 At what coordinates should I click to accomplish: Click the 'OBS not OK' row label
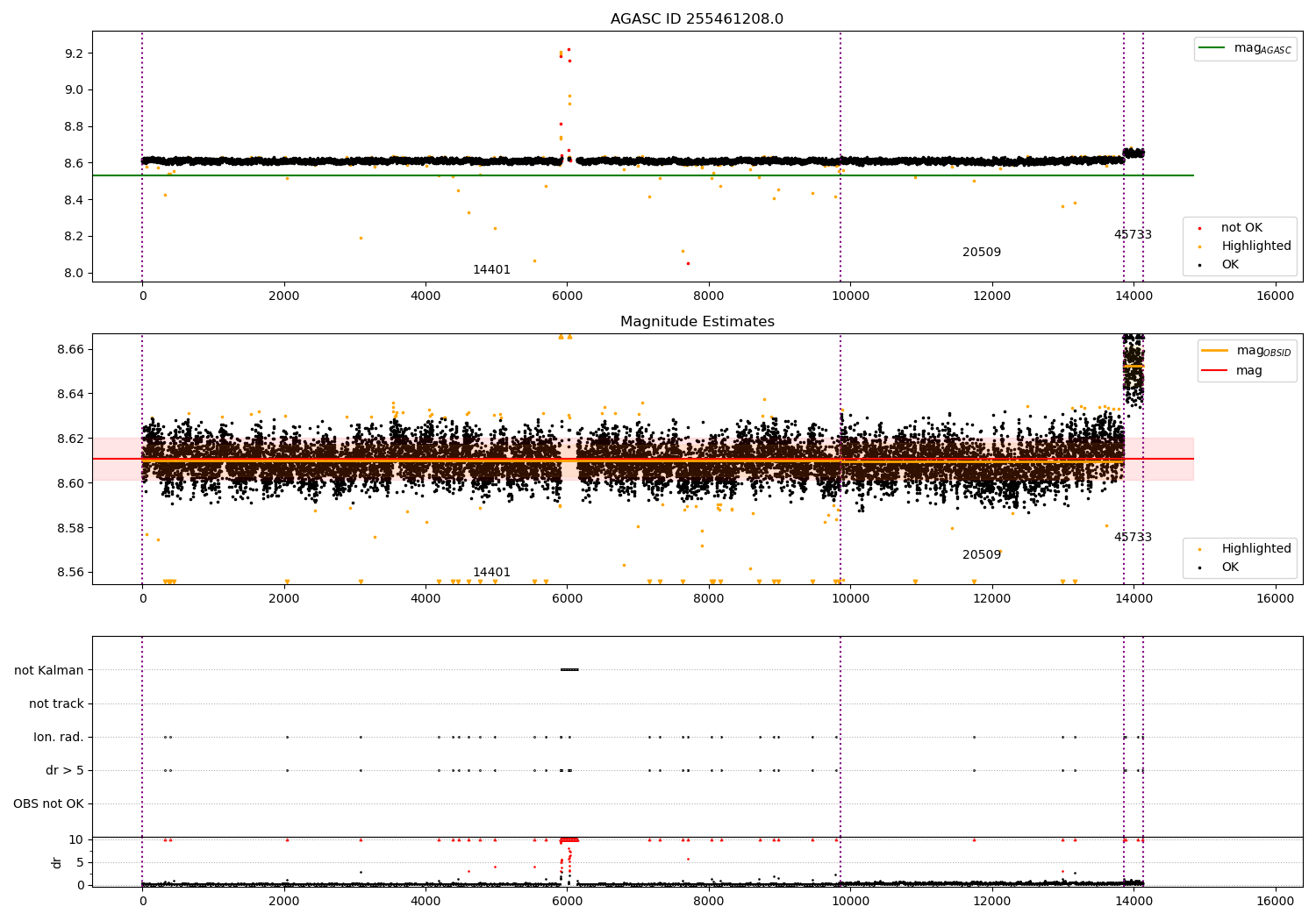tap(49, 803)
